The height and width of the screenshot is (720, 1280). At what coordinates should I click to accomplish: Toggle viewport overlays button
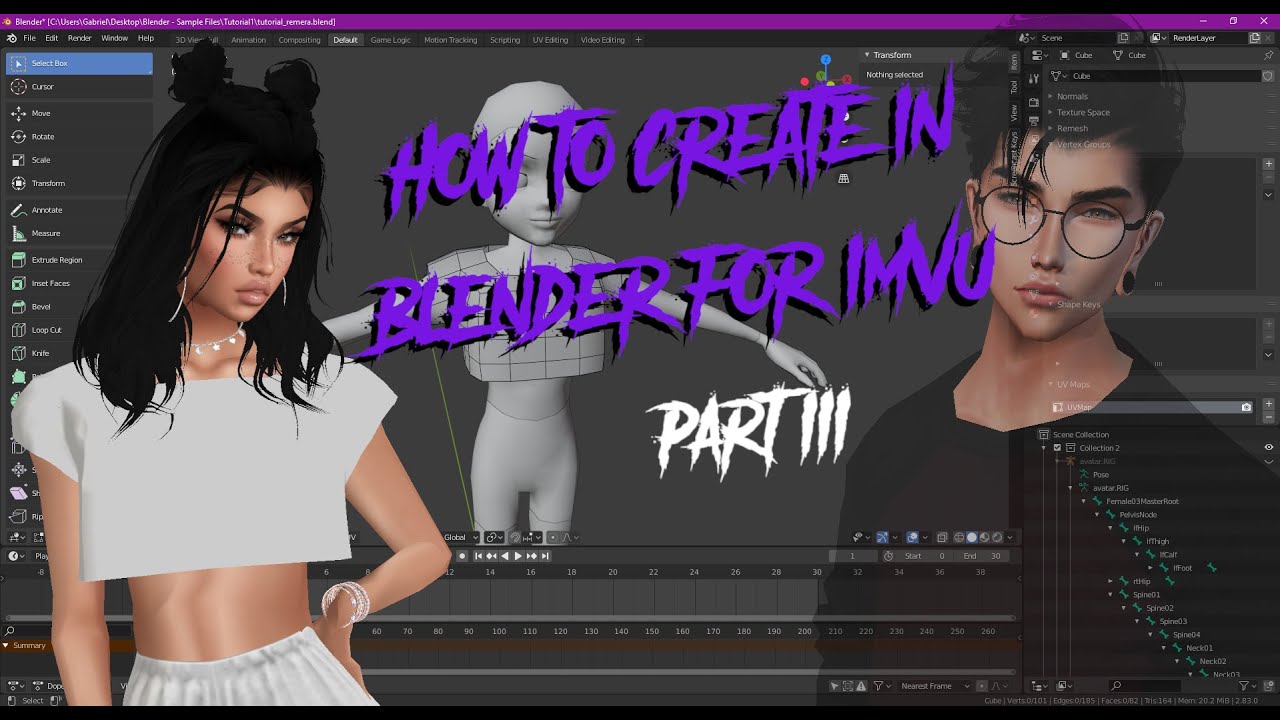coord(912,537)
